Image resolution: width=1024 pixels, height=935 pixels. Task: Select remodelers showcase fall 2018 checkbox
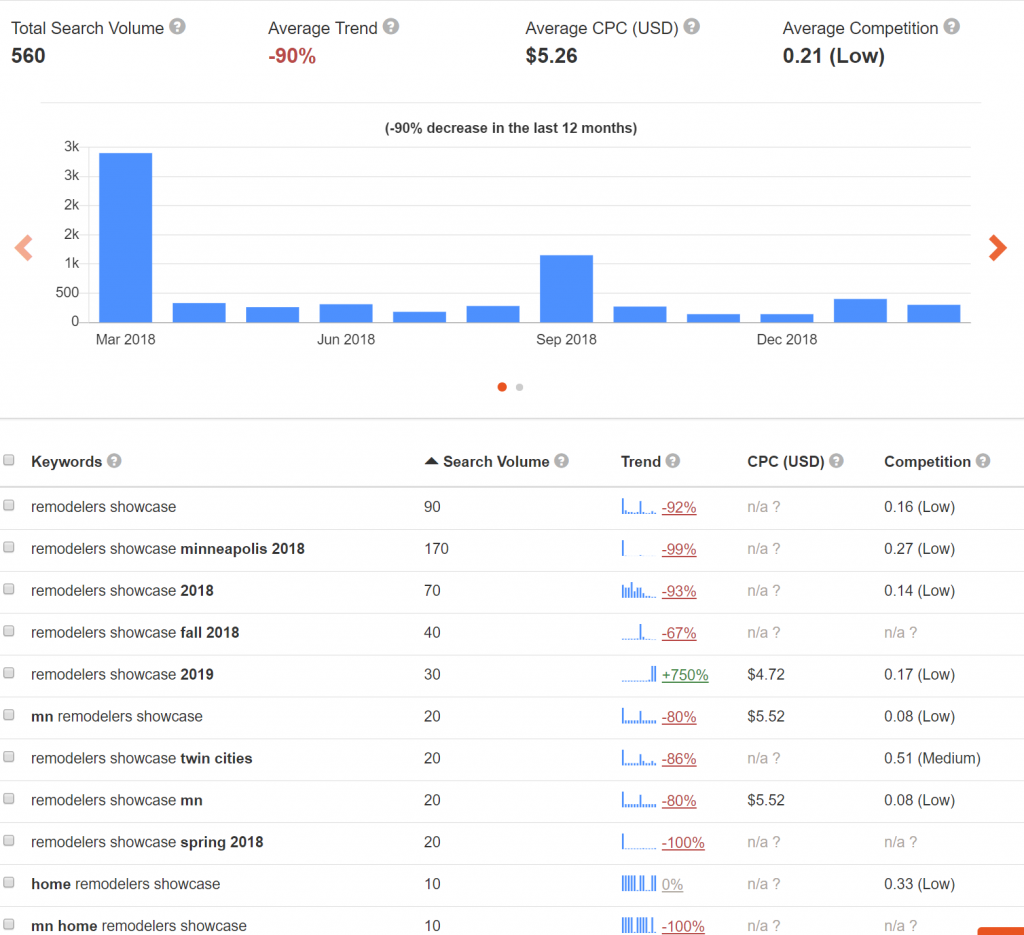[9, 631]
